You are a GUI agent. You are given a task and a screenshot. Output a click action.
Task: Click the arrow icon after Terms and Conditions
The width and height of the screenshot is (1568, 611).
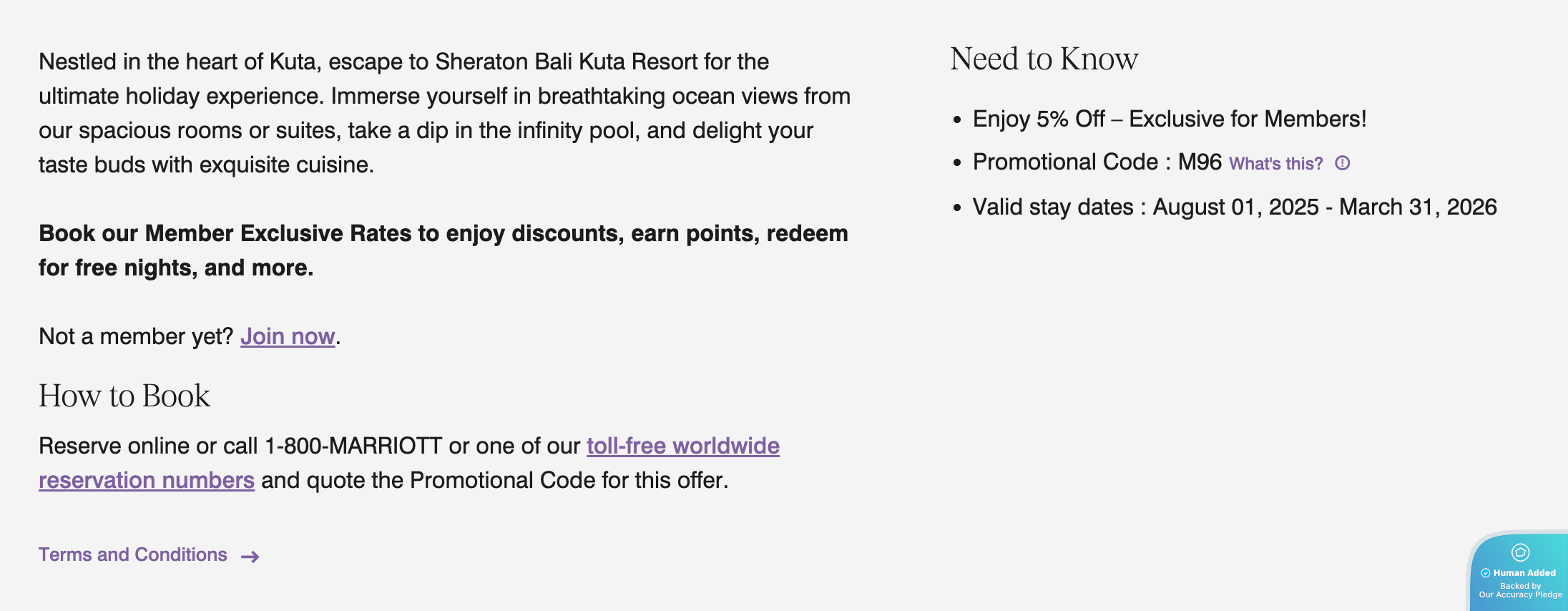pyautogui.click(x=250, y=557)
